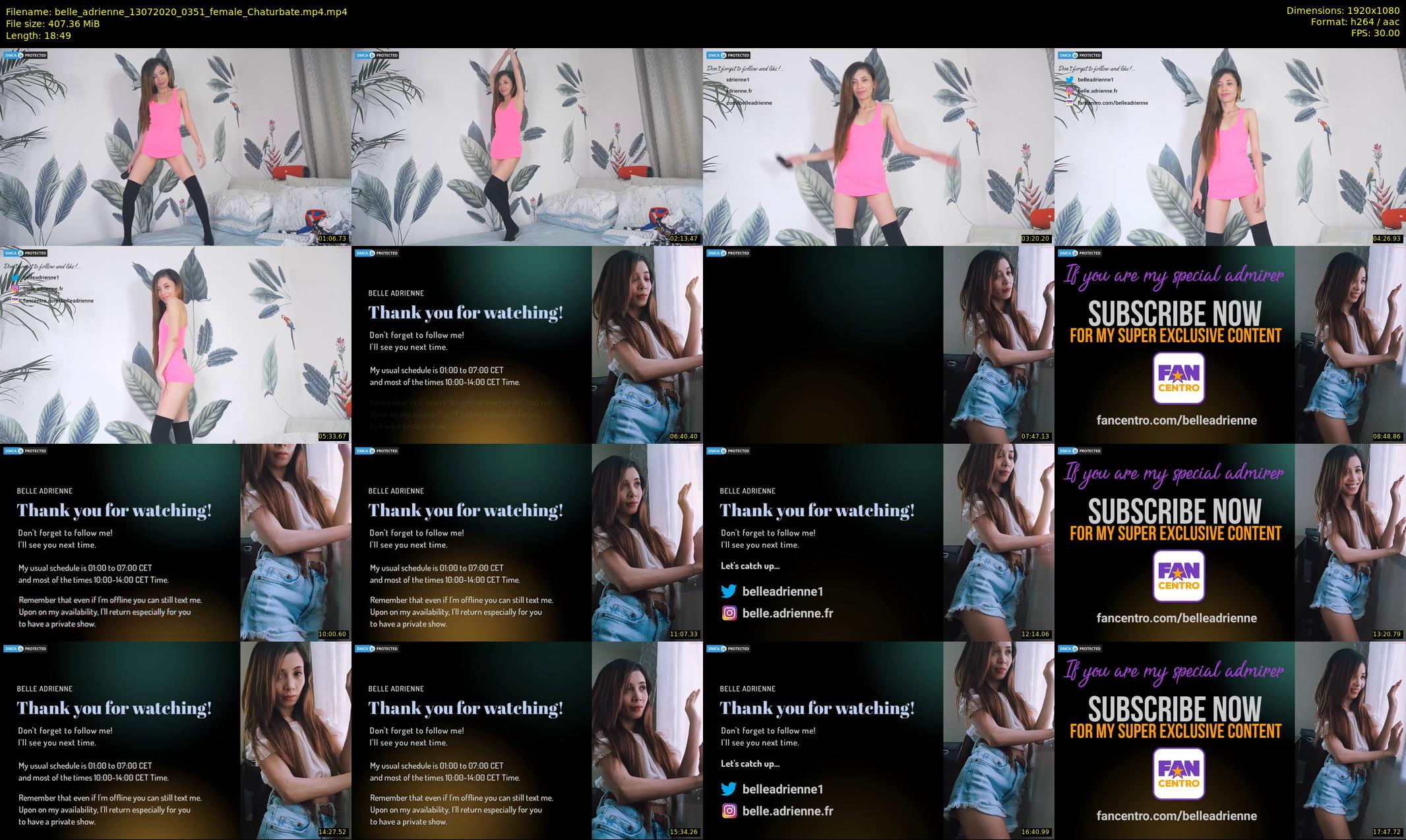Select the 'File size: 407.36 MiB' text

click(x=53, y=24)
